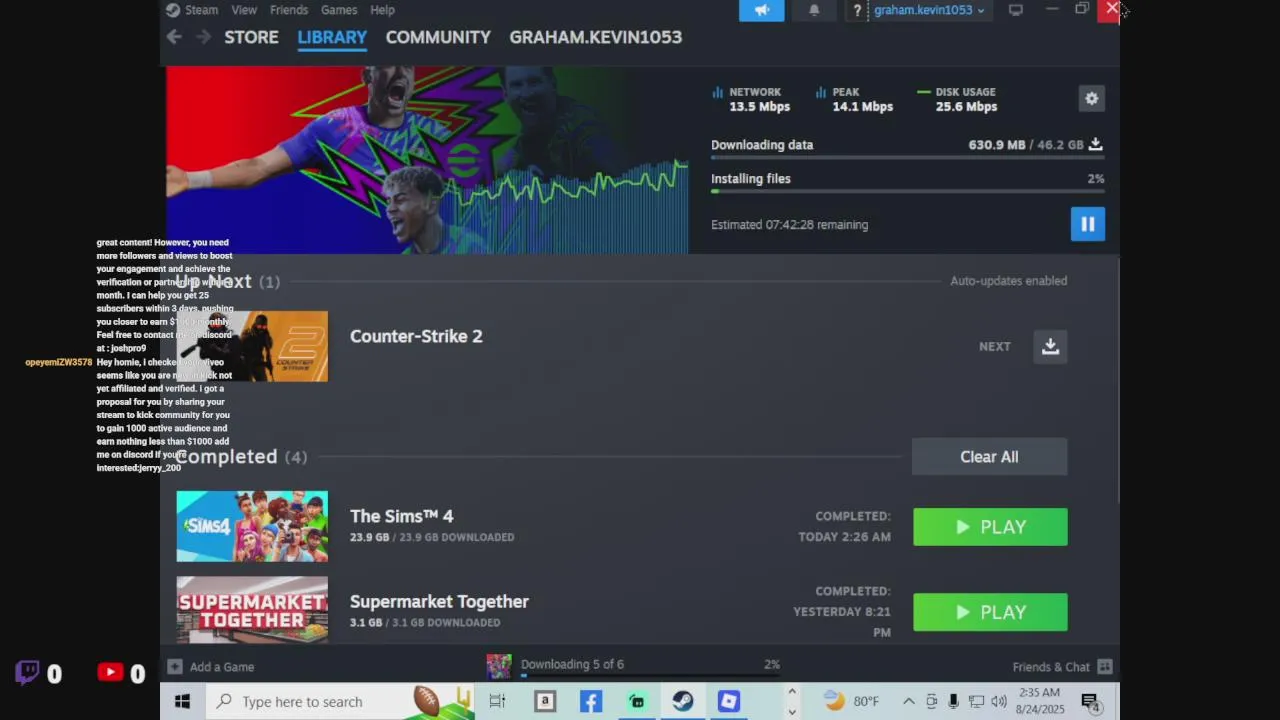Select The Sims™ 4 title
Screen dimensions: 1280x720
[x=401, y=516]
